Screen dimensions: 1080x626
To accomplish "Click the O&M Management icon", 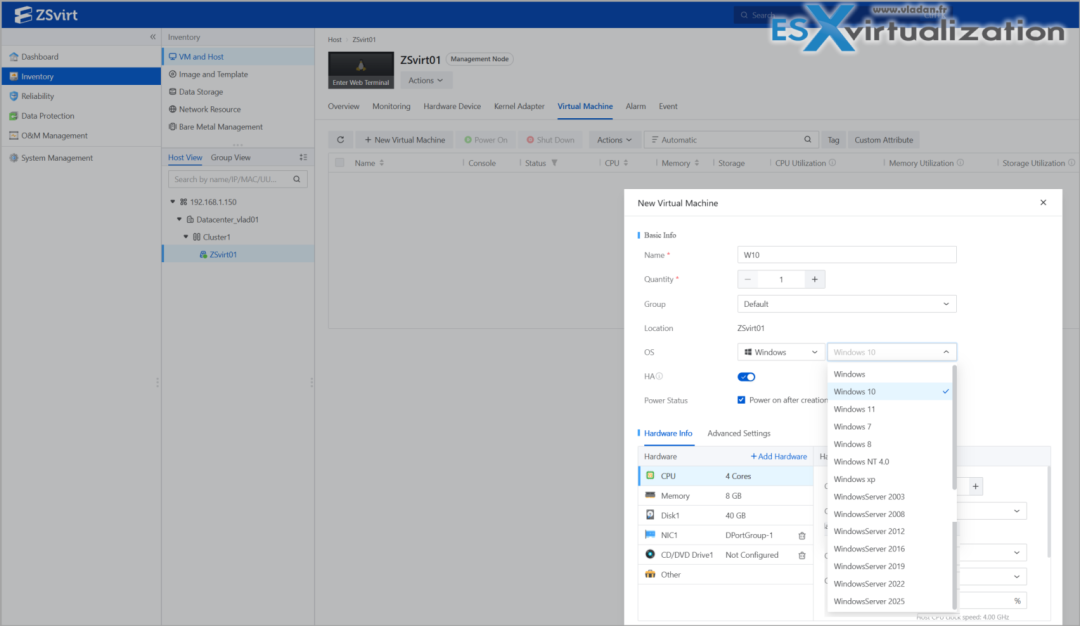I will 14,136.
